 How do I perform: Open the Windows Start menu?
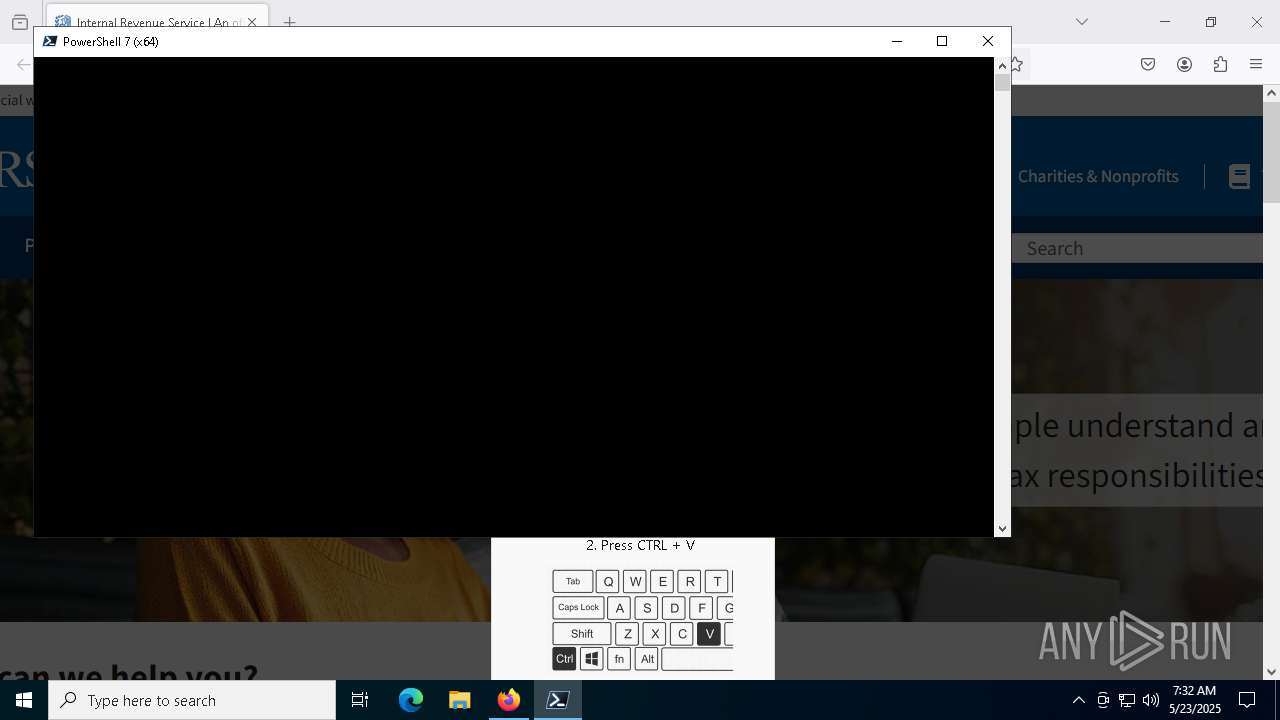[24, 700]
